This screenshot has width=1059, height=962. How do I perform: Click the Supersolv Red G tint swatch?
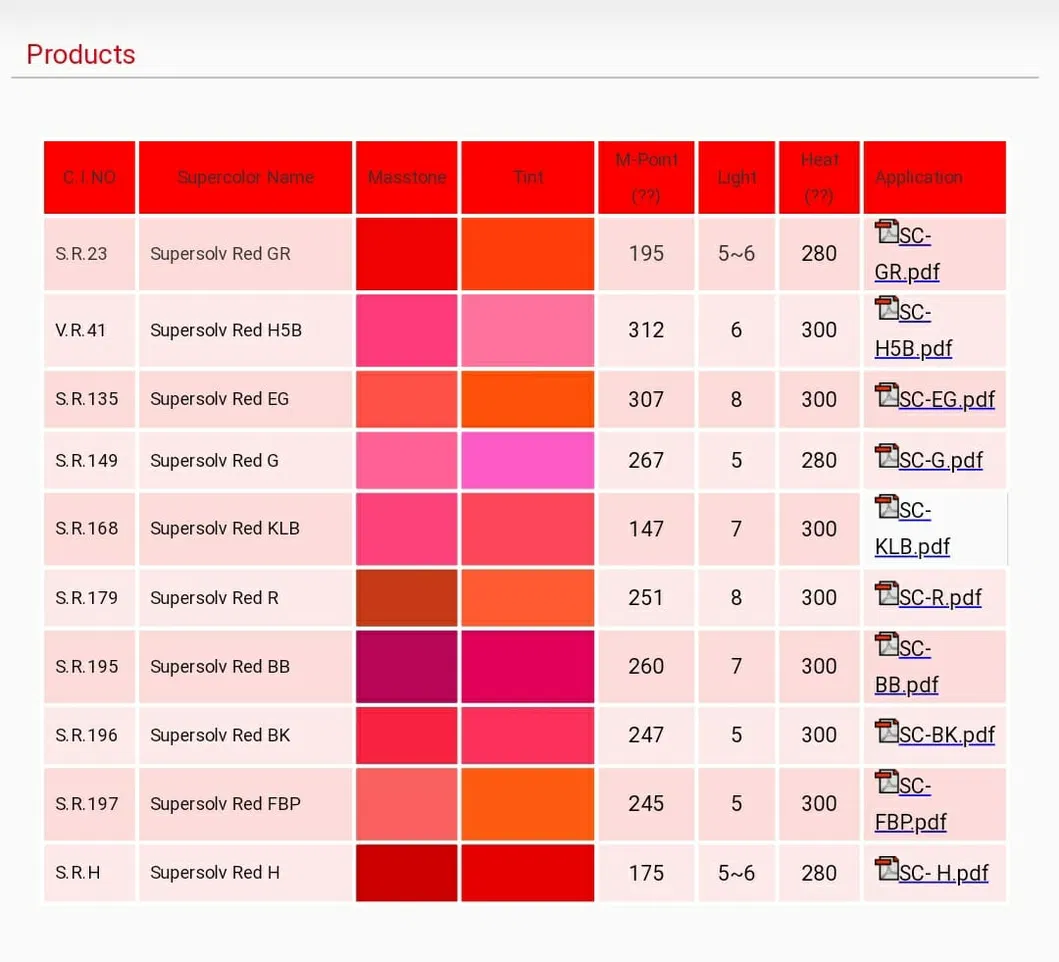528,460
